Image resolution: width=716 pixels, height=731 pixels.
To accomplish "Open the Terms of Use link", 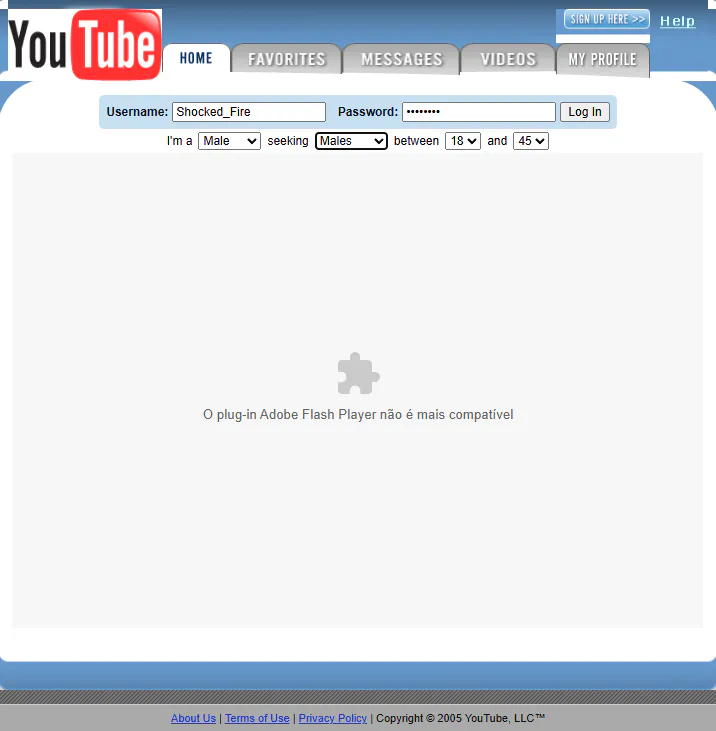I will 257,718.
